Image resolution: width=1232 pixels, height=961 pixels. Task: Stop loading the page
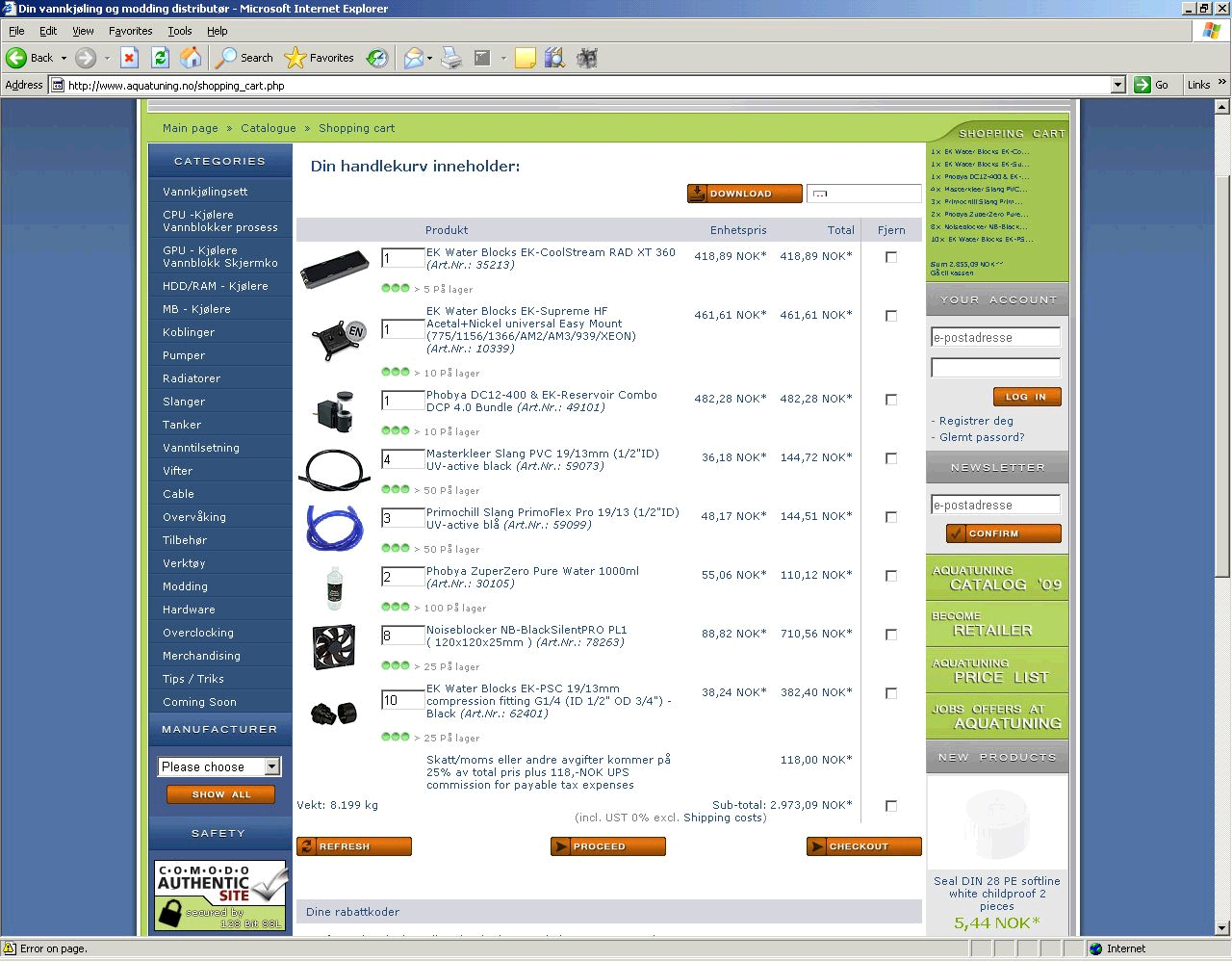tap(130, 58)
